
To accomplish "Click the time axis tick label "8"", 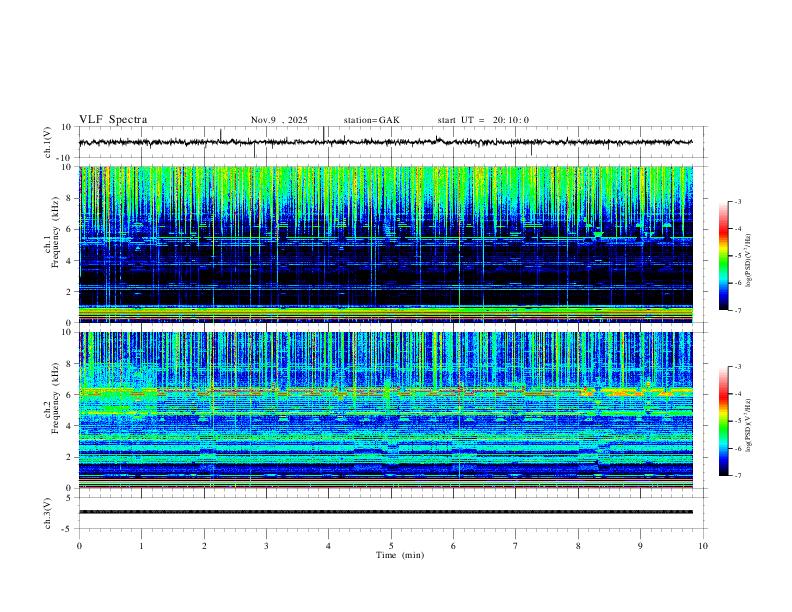I will click(x=578, y=546).
